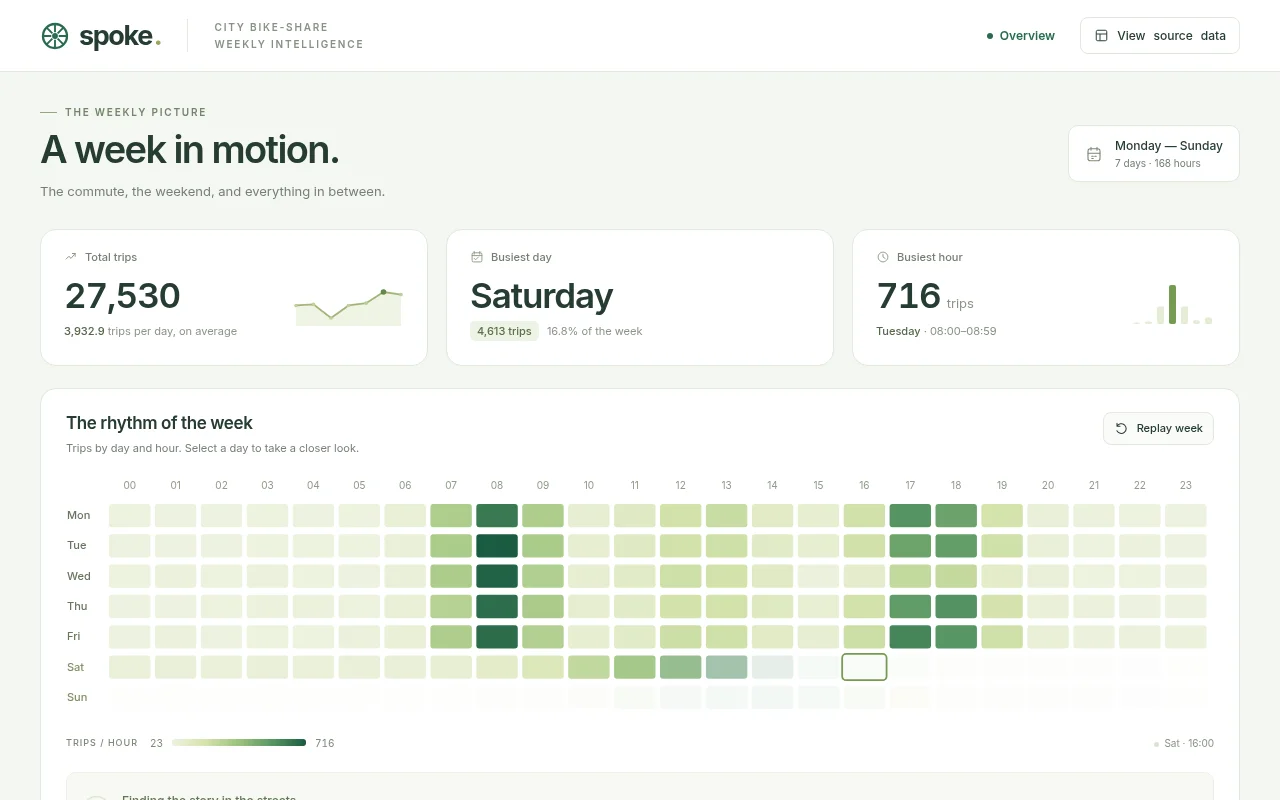Click the Saturday 13 hour heatmap cell
Image resolution: width=1280 pixels, height=800 pixels.
click(727, 667)
